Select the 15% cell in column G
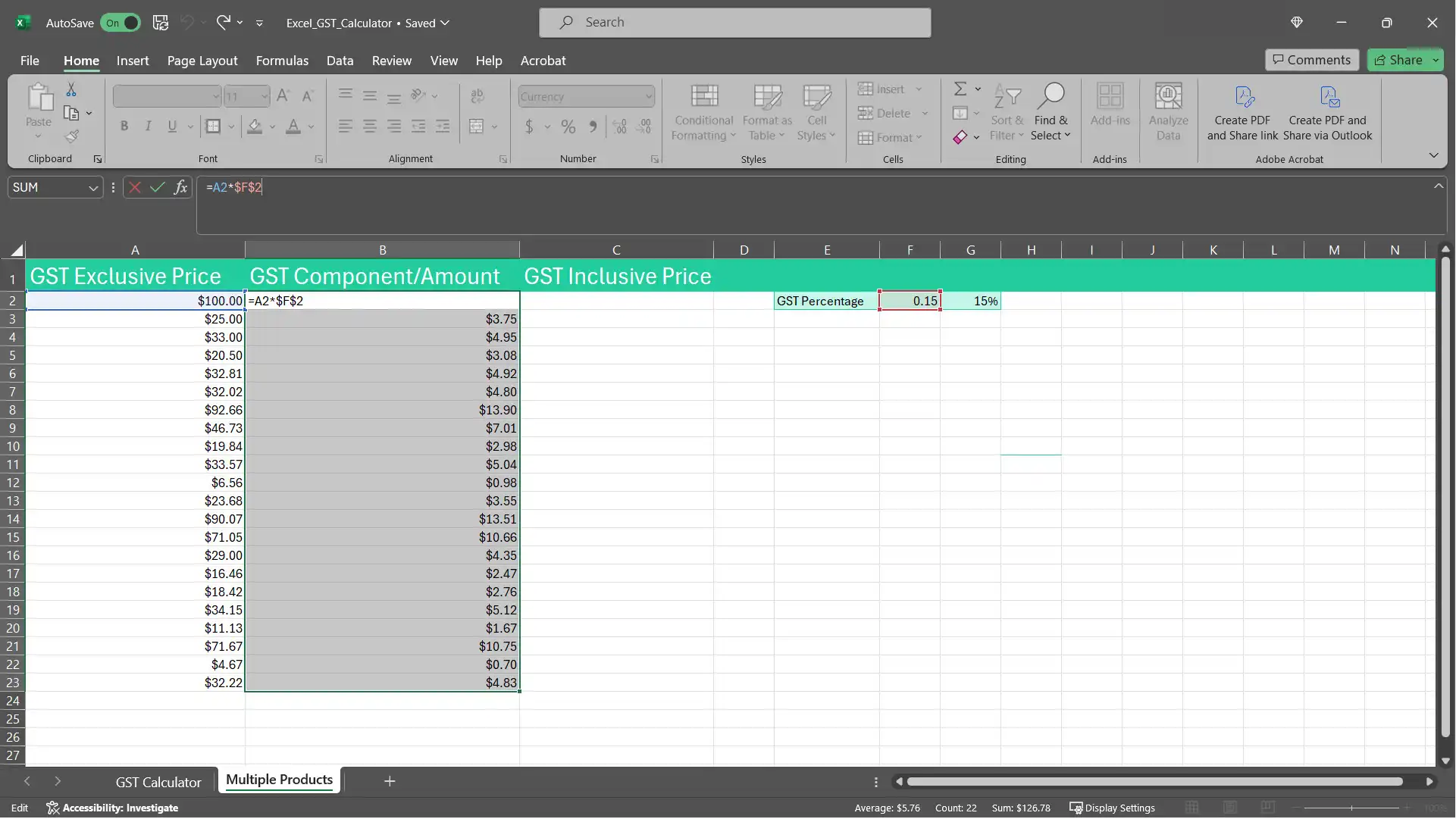1456x819 pixels. pyautogui.click(x=970, y=301)
